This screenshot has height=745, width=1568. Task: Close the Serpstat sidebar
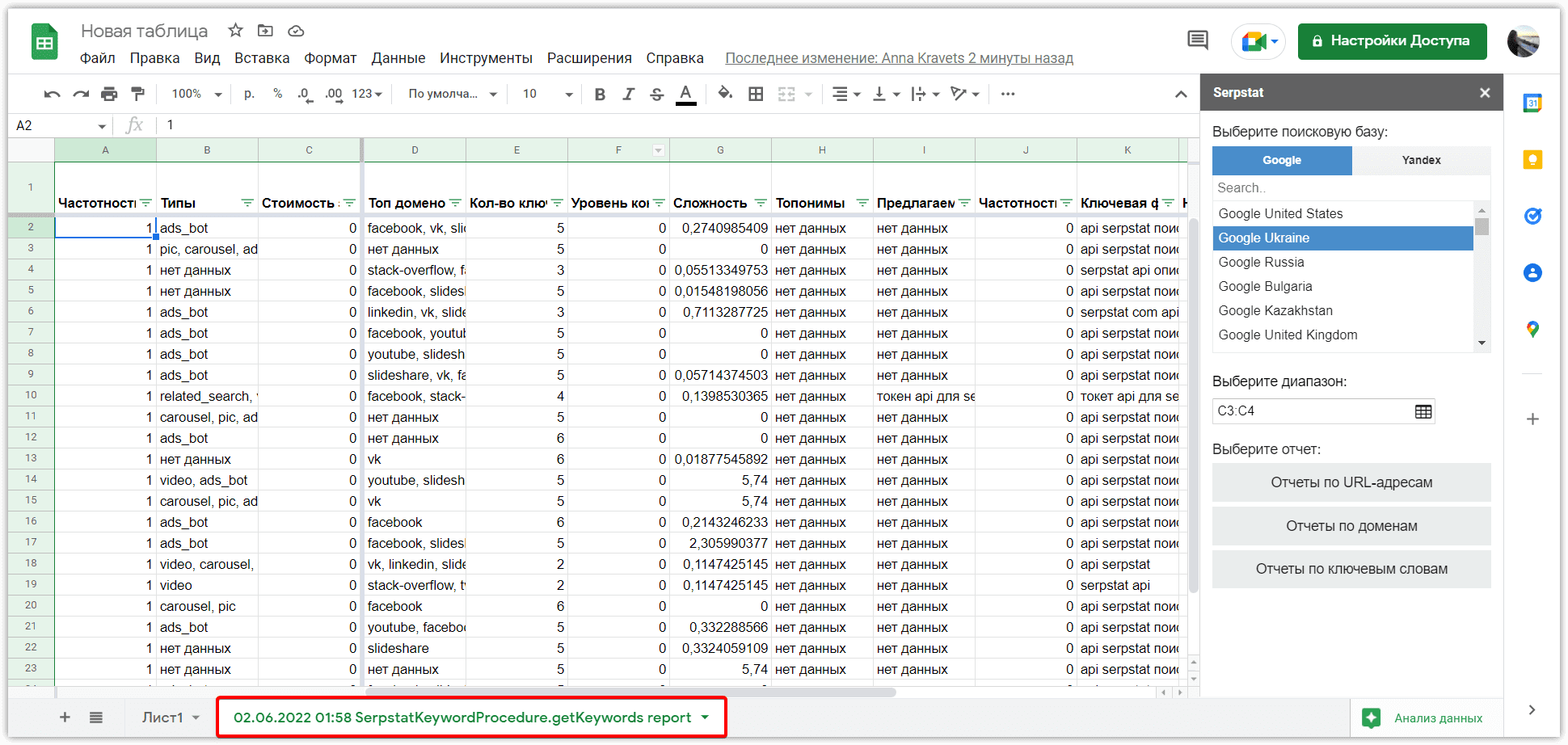click(x=1485, y=93)
